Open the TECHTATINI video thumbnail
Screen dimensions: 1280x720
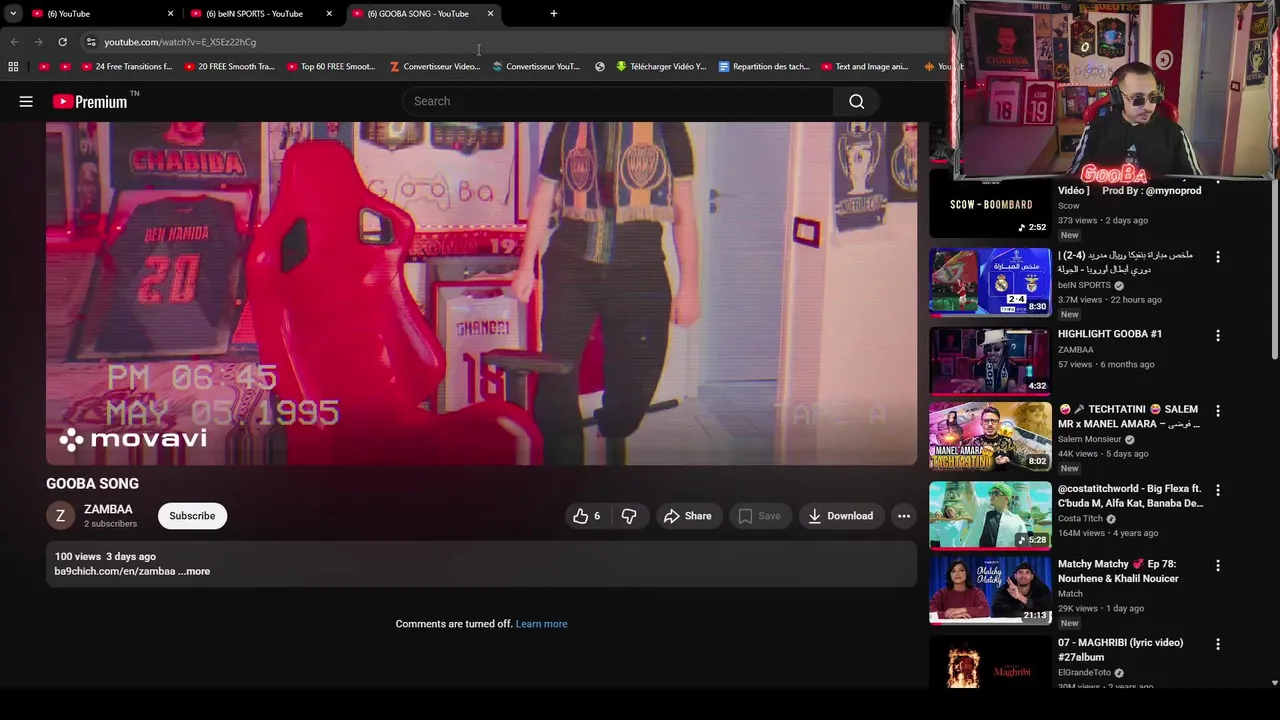click(x=990, y=436)
